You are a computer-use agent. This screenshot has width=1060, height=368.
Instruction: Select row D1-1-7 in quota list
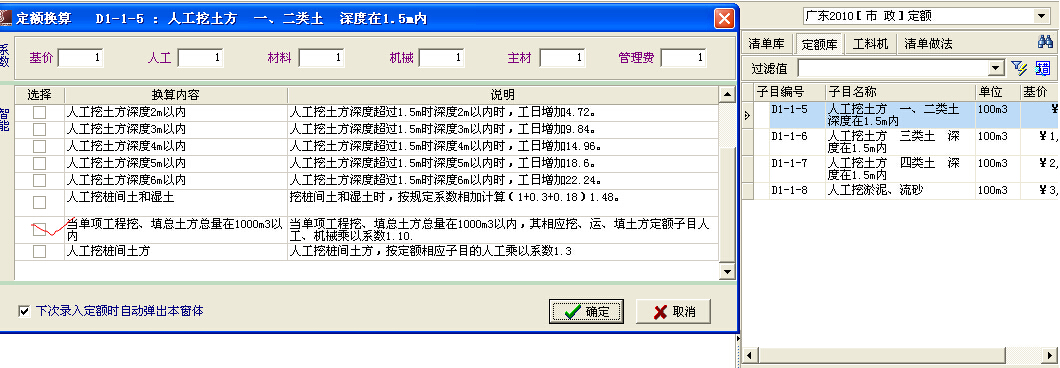point(906,169)
